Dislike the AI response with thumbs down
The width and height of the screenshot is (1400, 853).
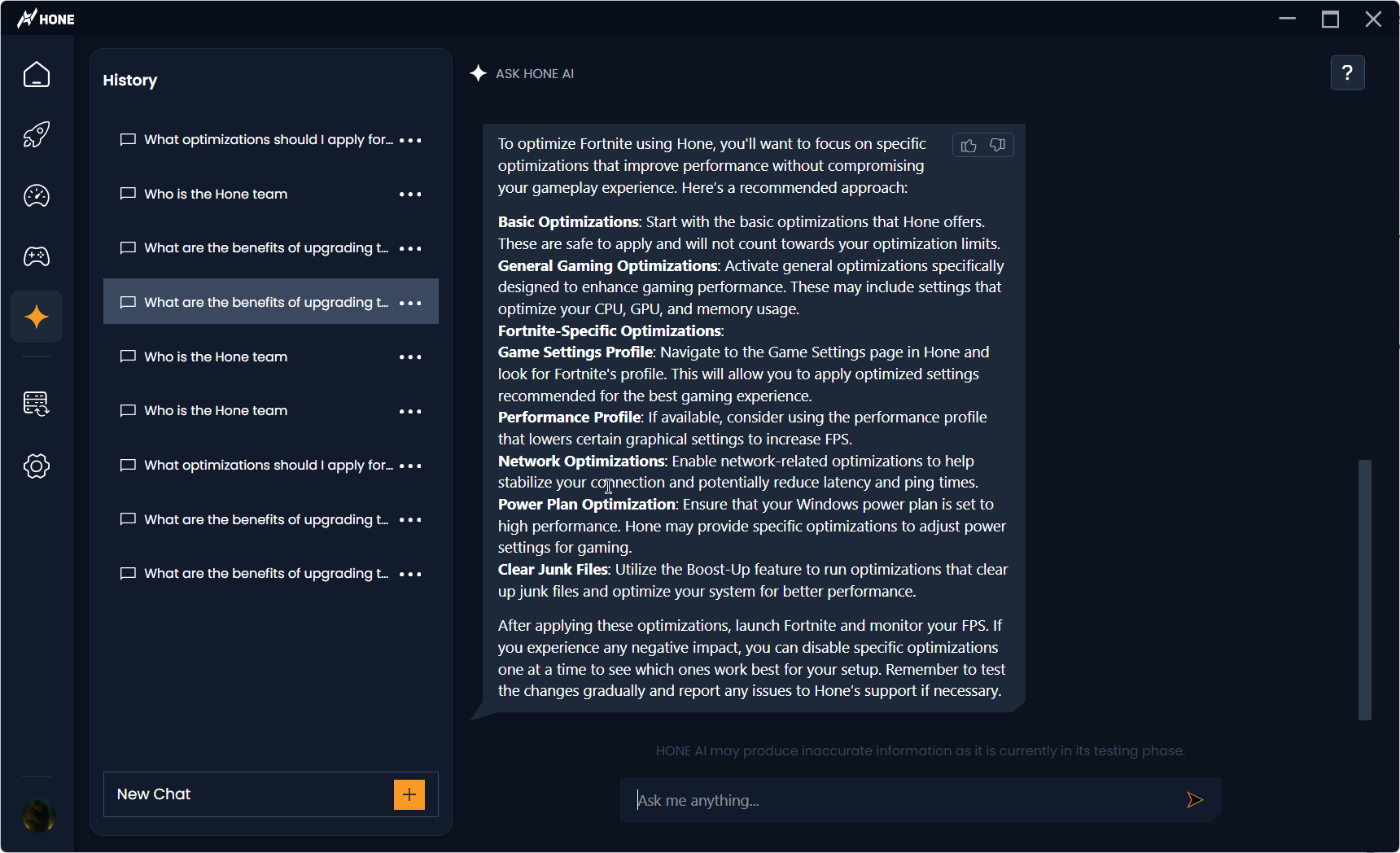[997, 146]
